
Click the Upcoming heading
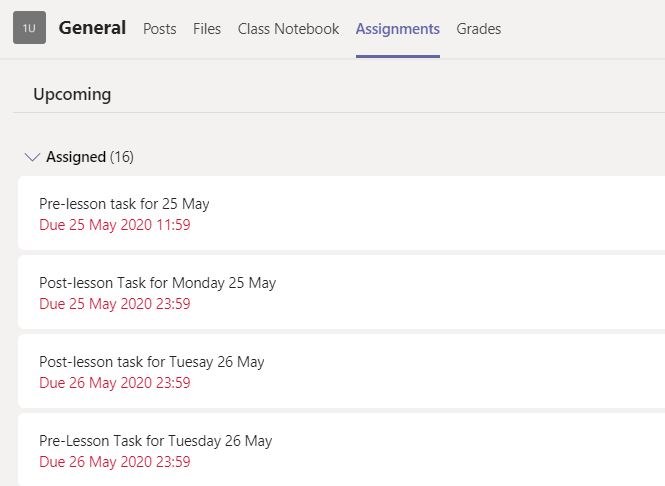coord(72,94)
